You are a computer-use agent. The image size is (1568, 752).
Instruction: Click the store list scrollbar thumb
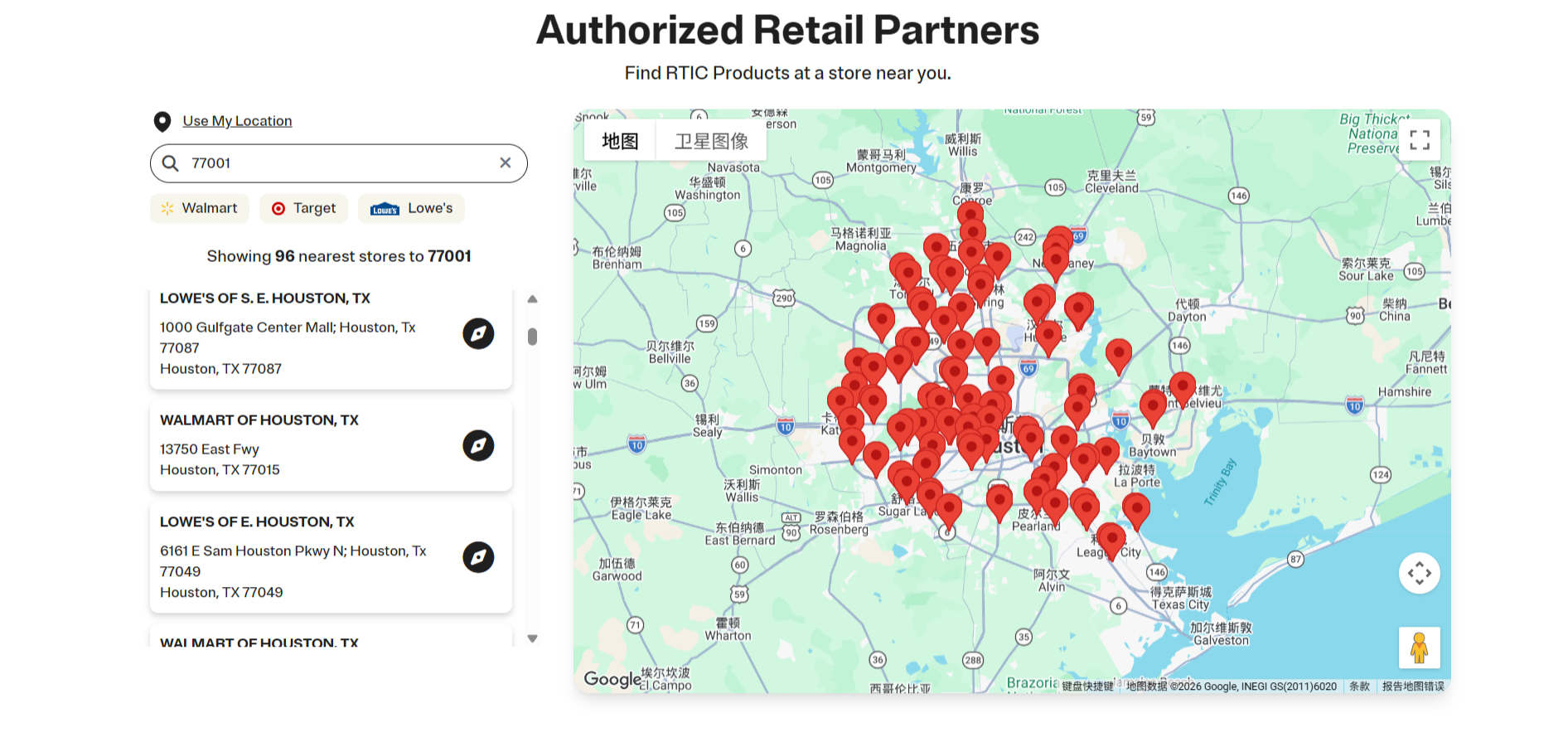coord(532,337)
